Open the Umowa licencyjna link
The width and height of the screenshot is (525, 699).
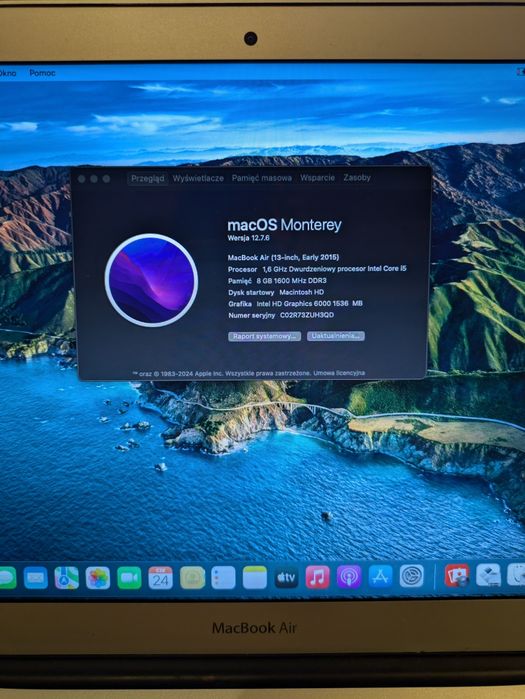click(339, 373)
